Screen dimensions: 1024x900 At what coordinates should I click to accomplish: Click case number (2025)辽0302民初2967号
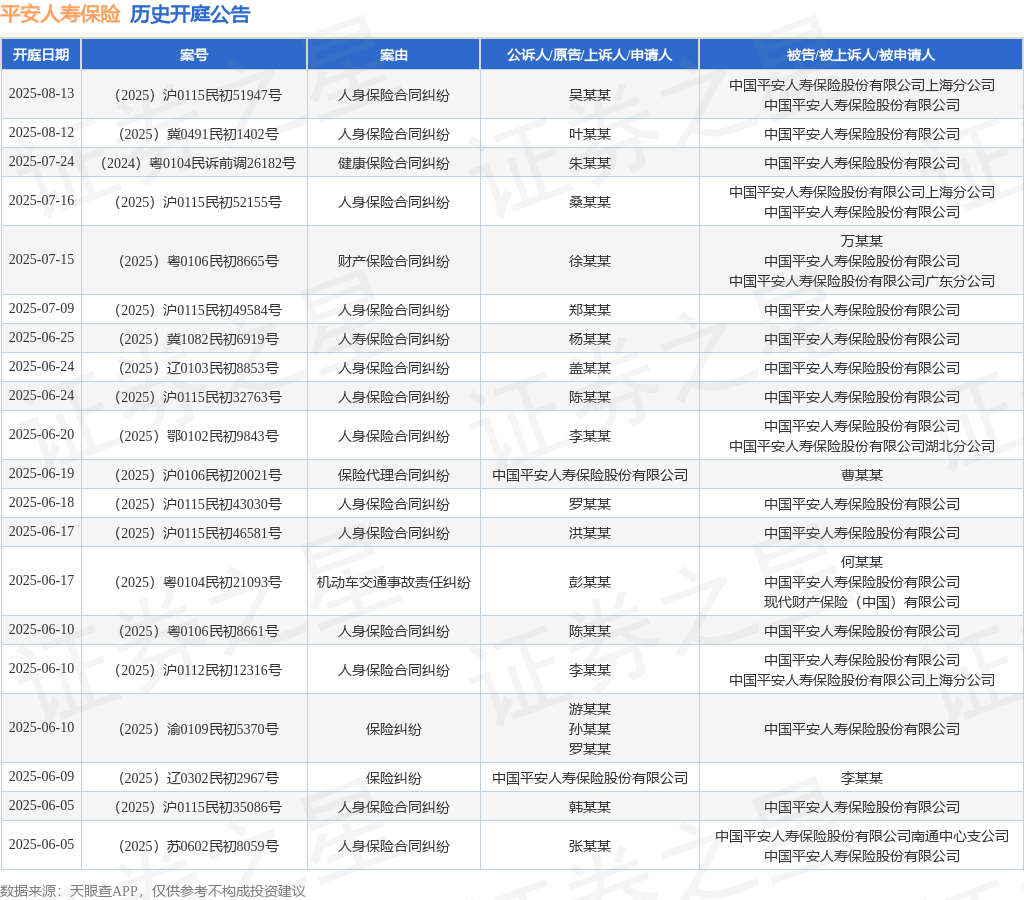(198, 778)
